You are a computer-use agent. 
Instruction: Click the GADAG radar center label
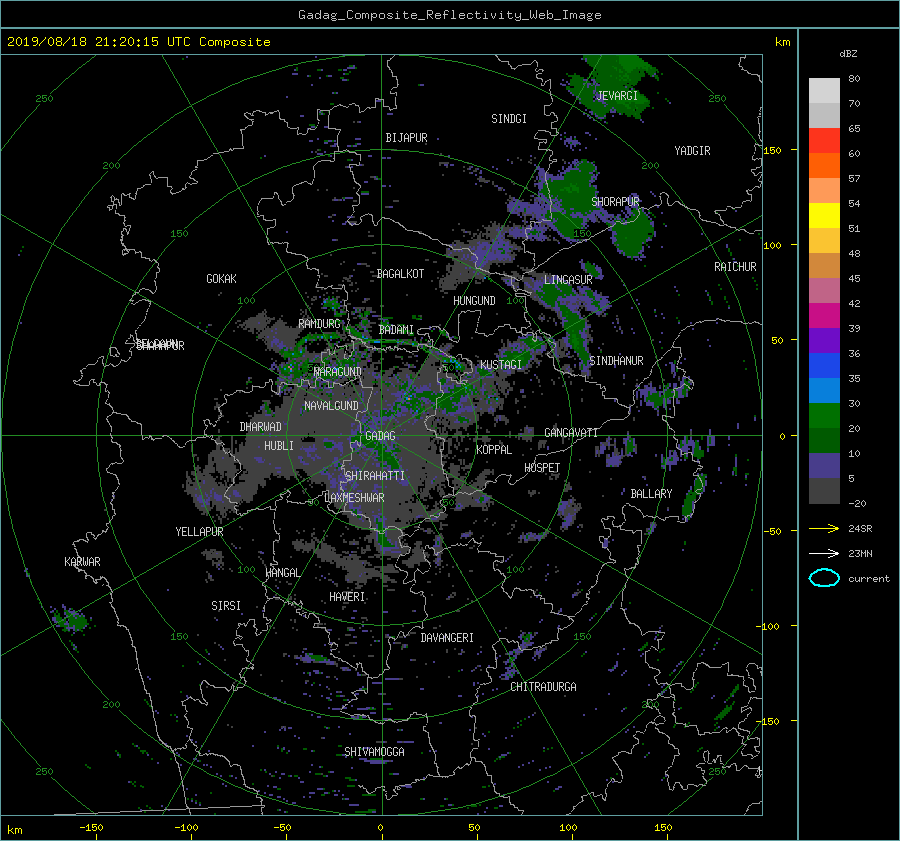380,436
